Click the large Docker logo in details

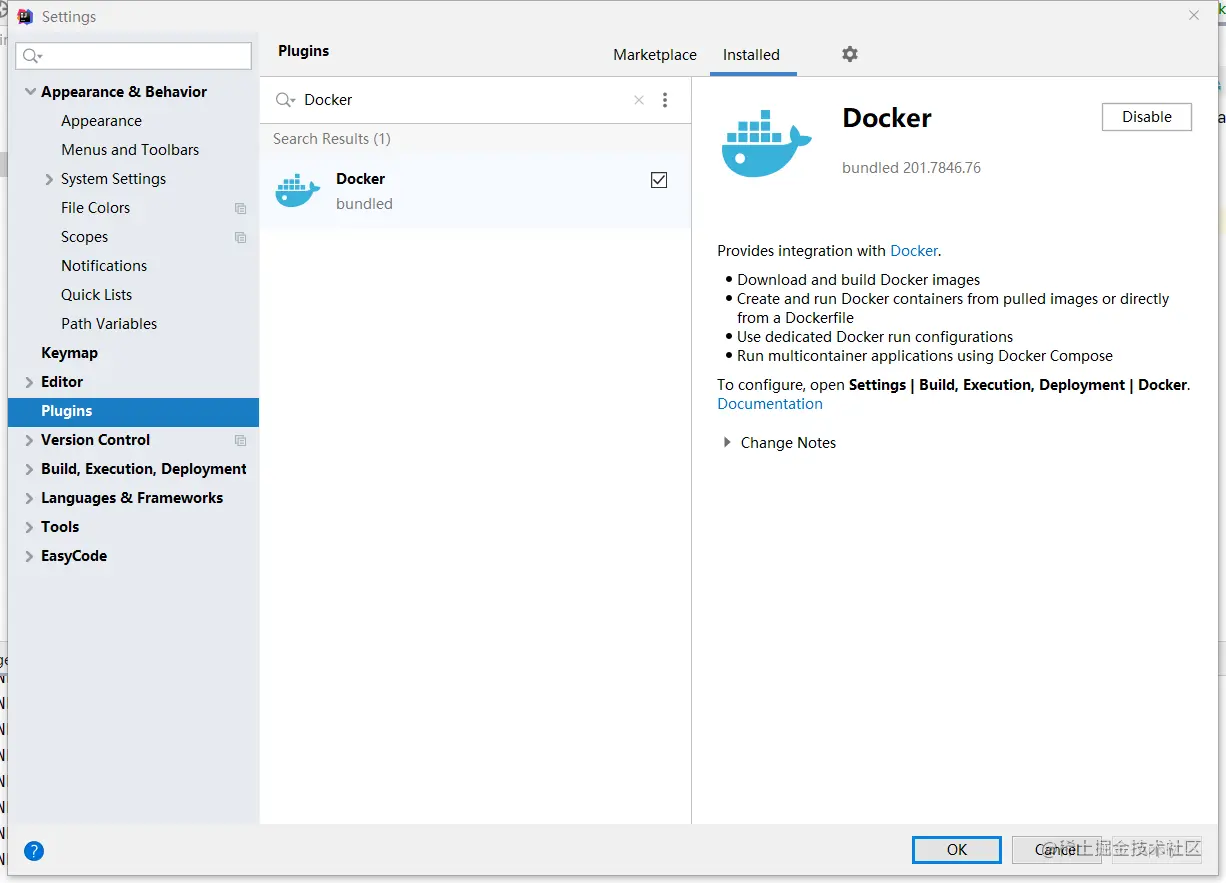pos(766,143)
